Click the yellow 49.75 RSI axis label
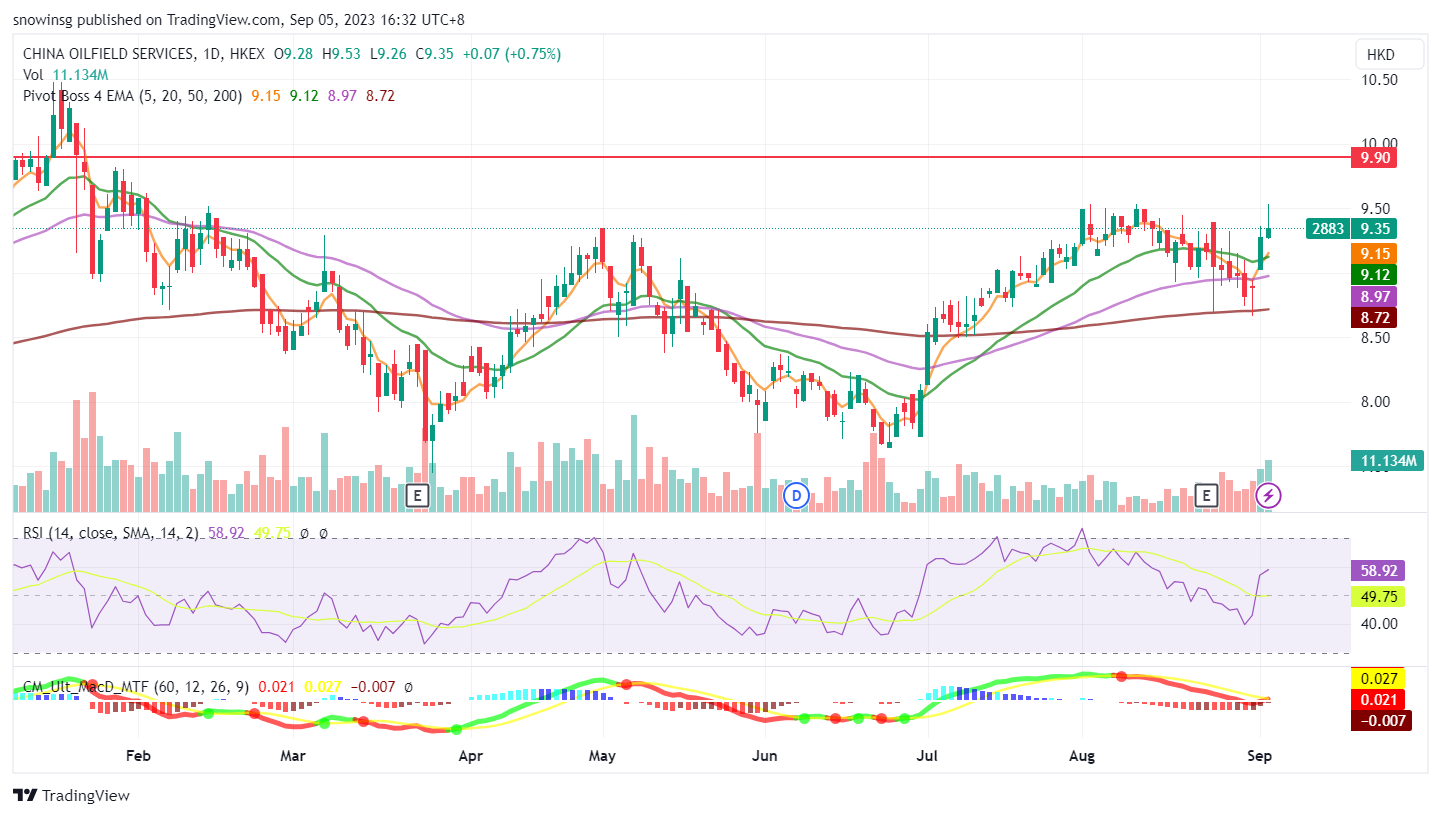The width and height of the screenshot is (1441, 817). pos(1378,596)
